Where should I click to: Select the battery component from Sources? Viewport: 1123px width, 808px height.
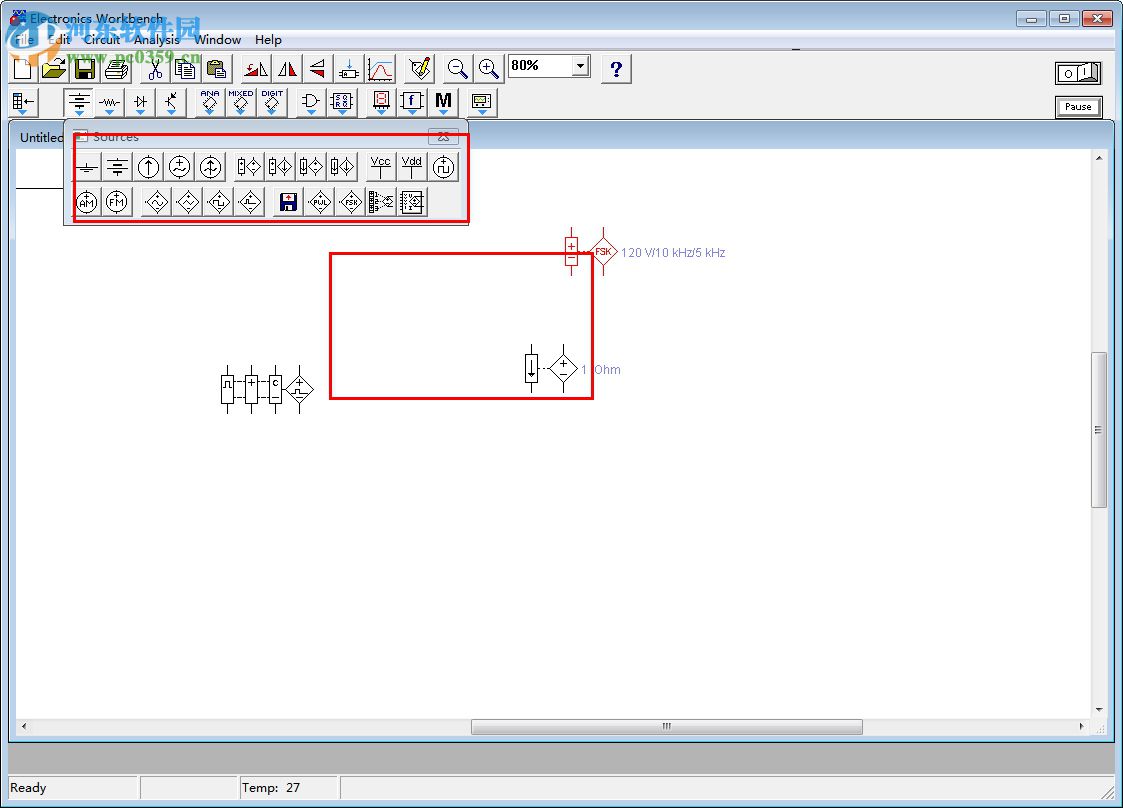tap(117, 166)
